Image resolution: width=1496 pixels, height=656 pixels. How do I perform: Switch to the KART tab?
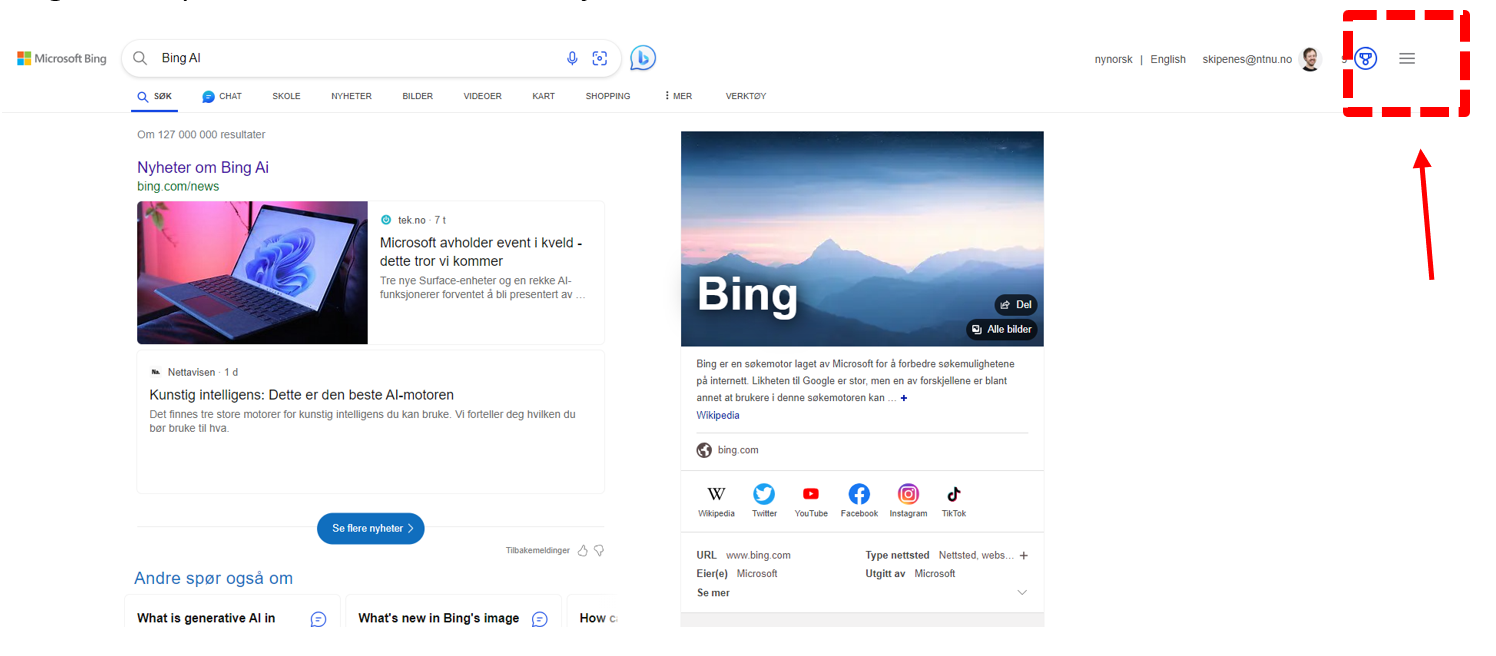point(544,96)
